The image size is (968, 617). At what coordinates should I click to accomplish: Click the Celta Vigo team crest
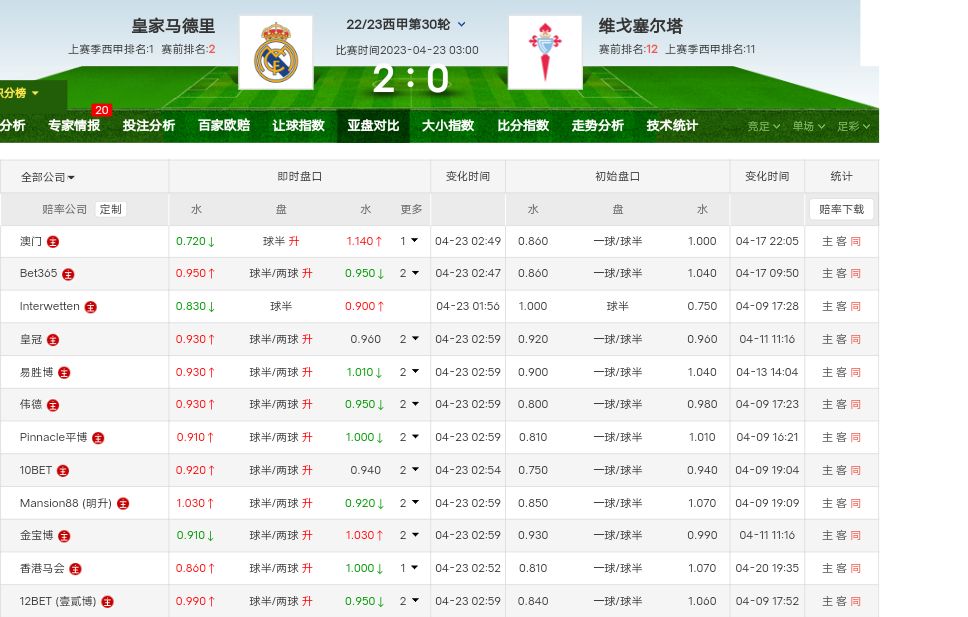coord(544,52)
